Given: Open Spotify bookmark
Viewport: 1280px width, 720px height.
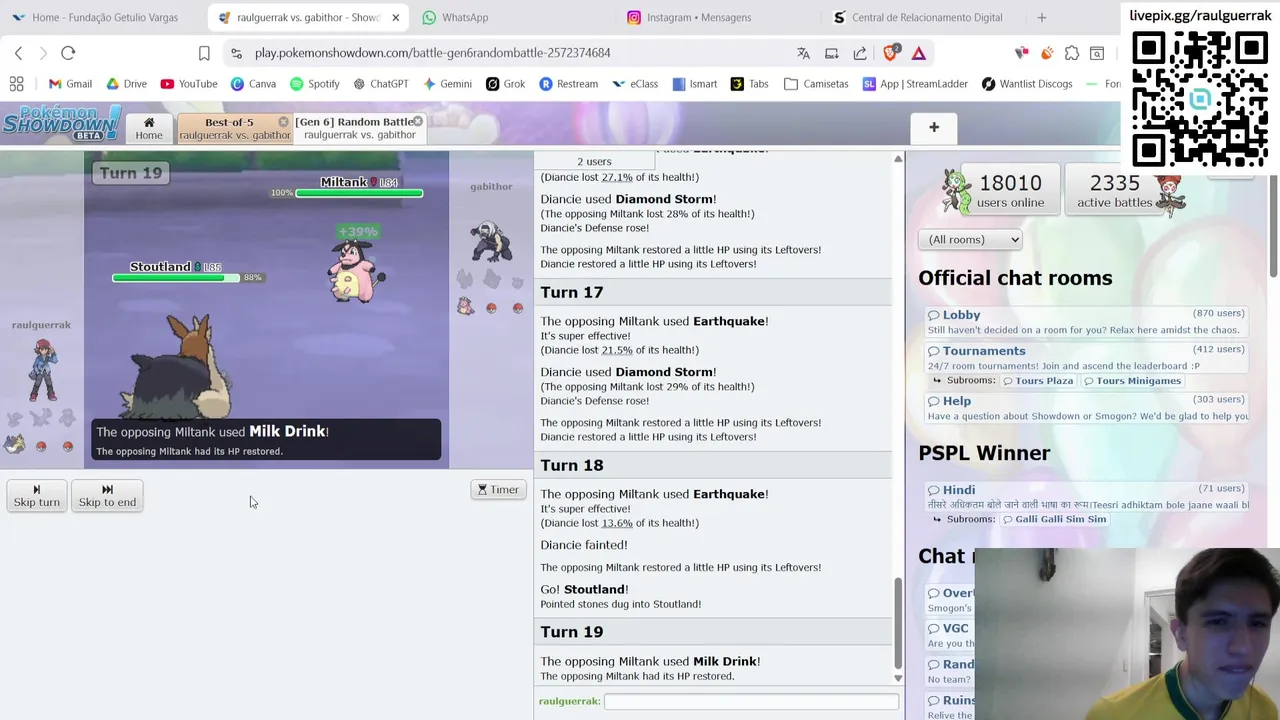Looking at the screenshot, I should pos(315,84).
